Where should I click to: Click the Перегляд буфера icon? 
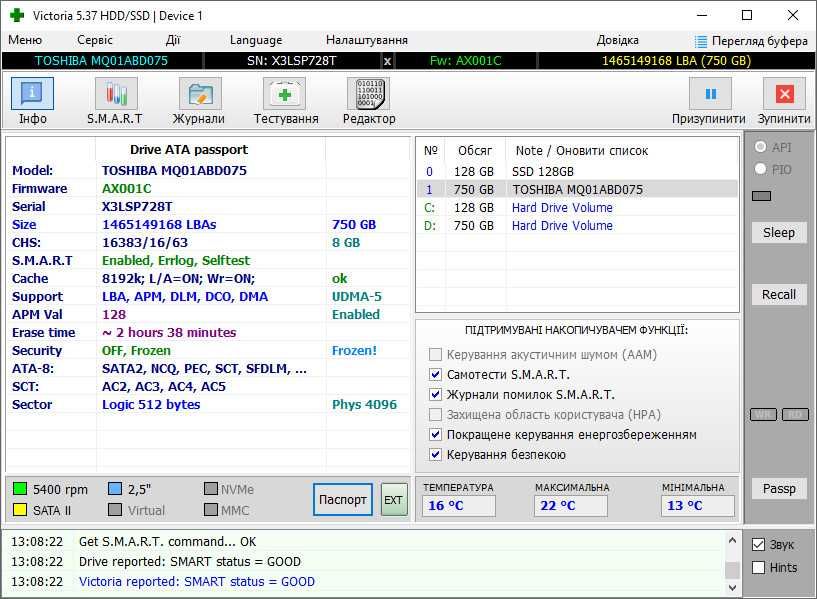click(x=701, y=41)
